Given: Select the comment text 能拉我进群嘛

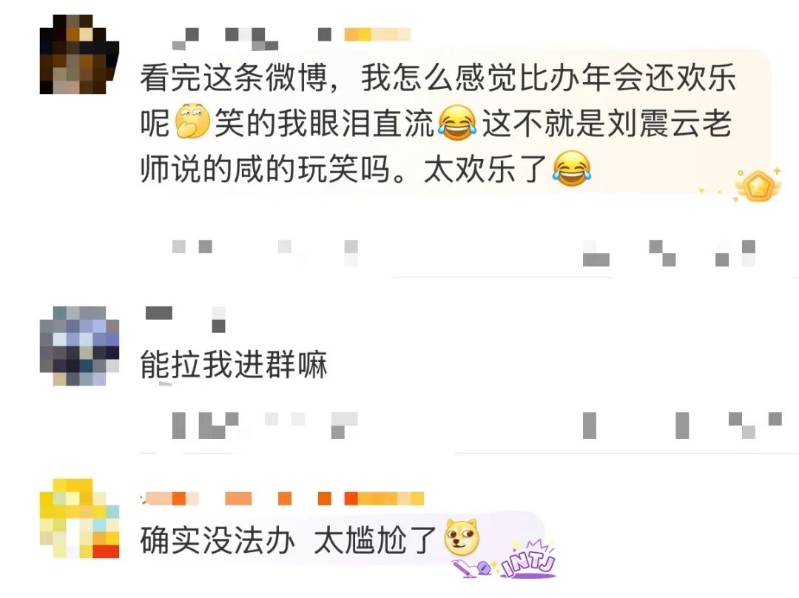Looking at the screenshot, I should pos(233,365).
